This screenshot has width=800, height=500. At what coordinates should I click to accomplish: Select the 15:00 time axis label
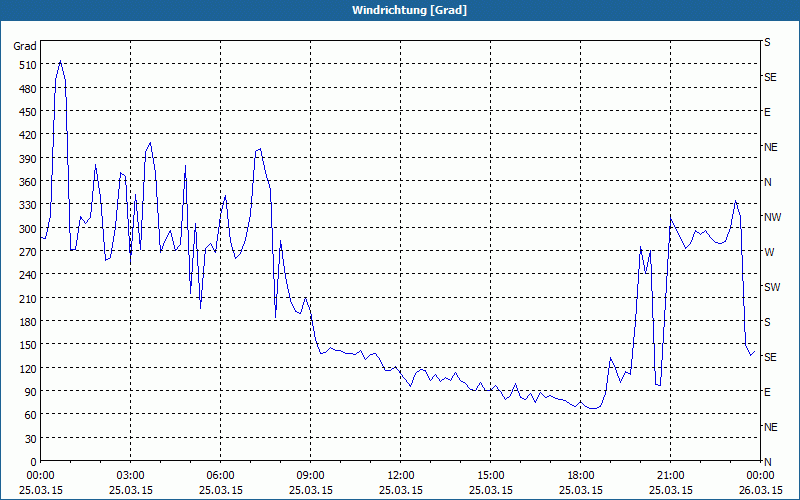coord(491,476)
